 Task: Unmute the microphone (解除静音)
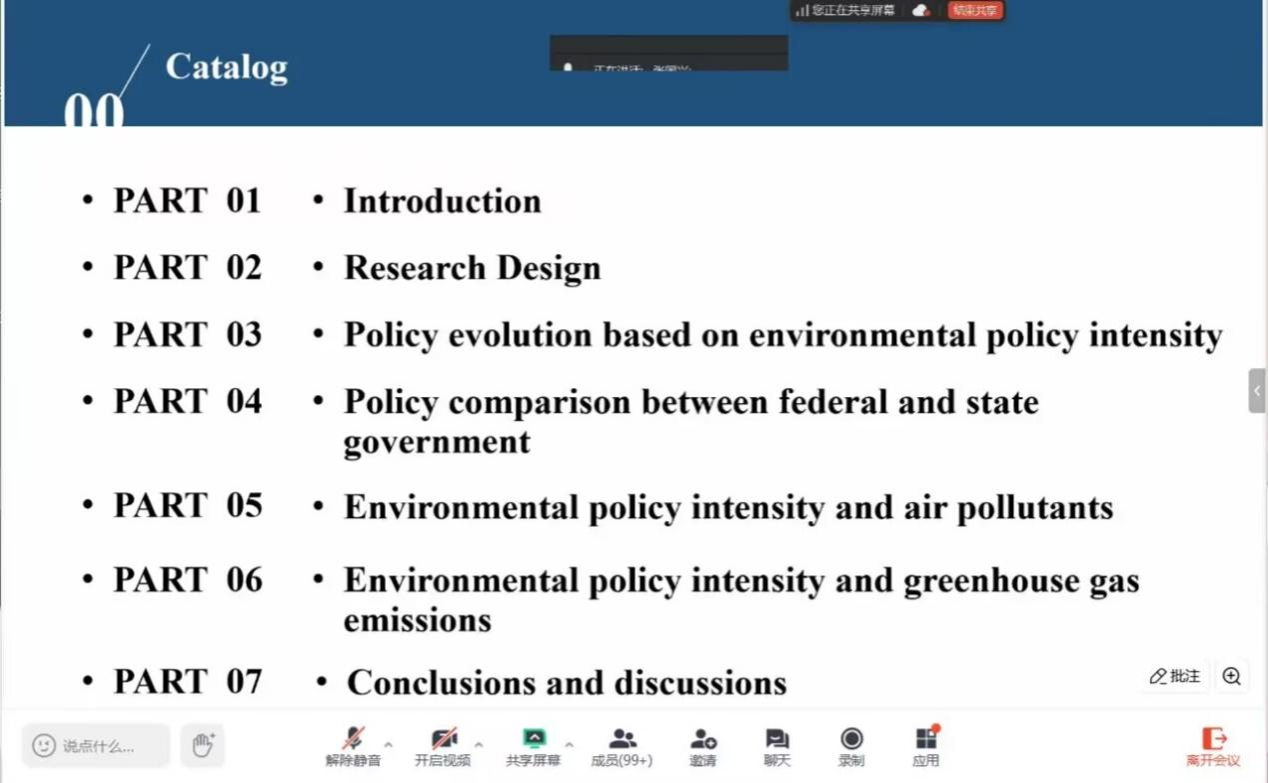click(x=352, y=746)
